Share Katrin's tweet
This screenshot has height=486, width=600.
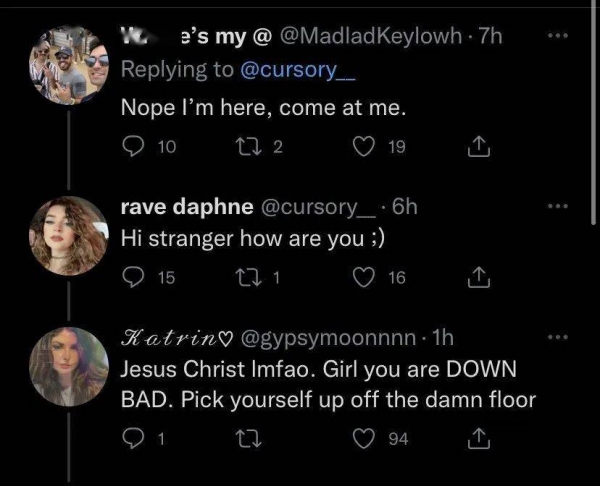pyautogui.click(x=477, y=436)
